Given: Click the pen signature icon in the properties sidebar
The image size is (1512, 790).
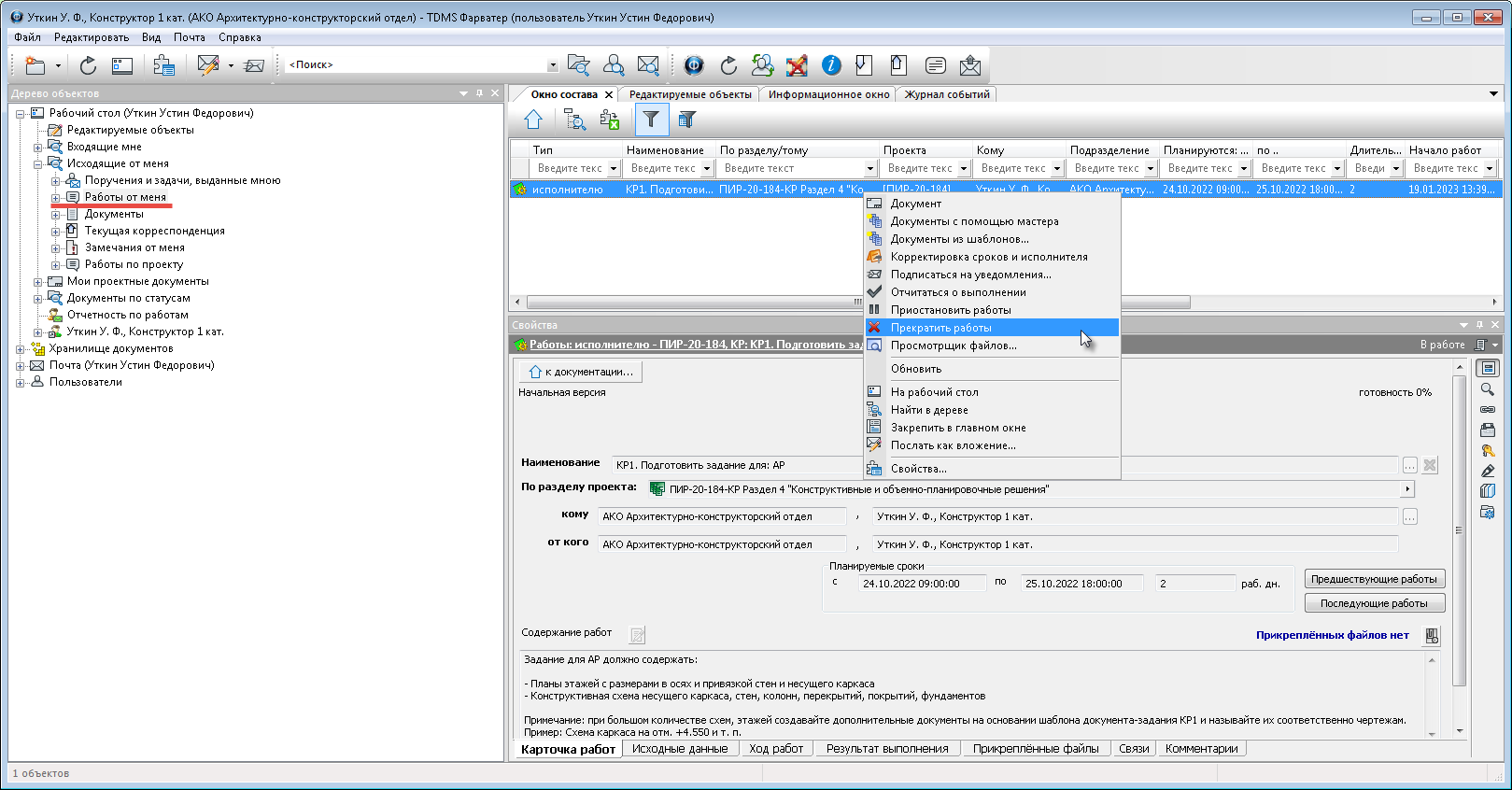Looking at the screenshot, I should [1488, 471].
